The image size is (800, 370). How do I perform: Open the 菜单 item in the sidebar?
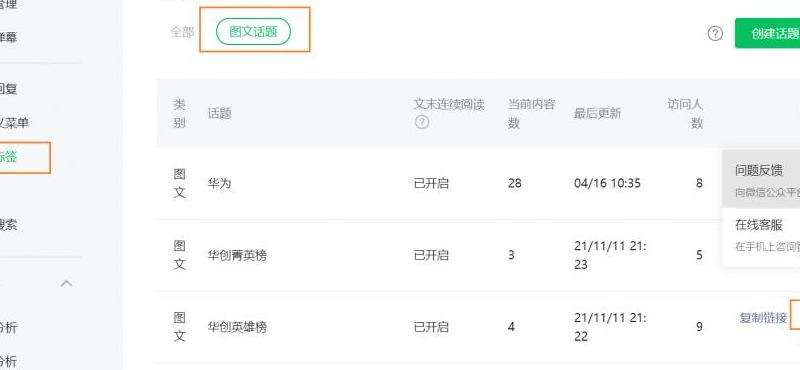click(14, 122)
